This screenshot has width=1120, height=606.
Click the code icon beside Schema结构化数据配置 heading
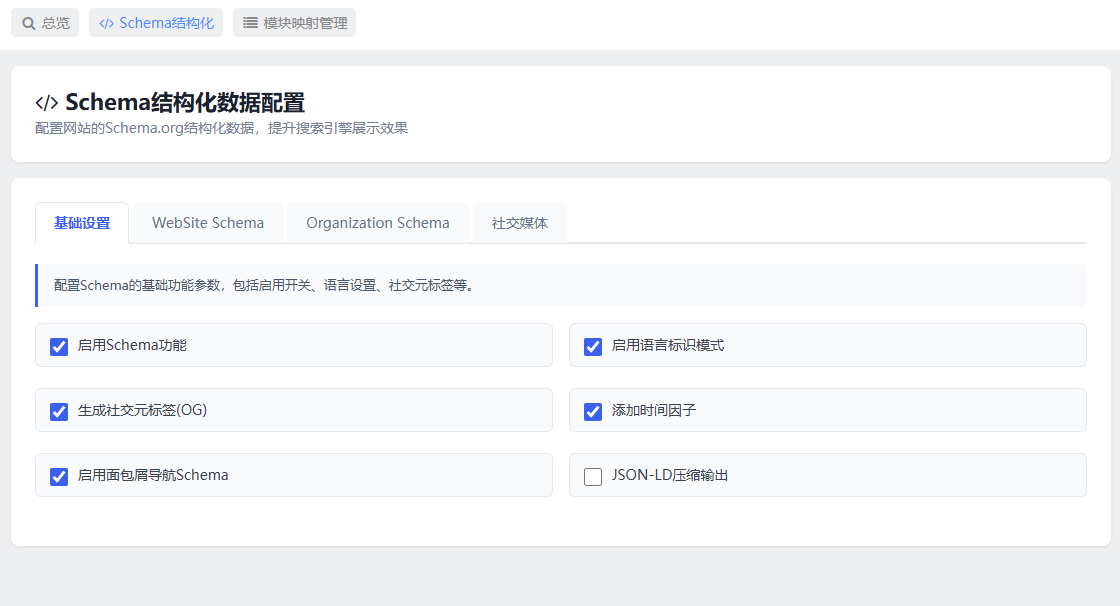point(47,103)
